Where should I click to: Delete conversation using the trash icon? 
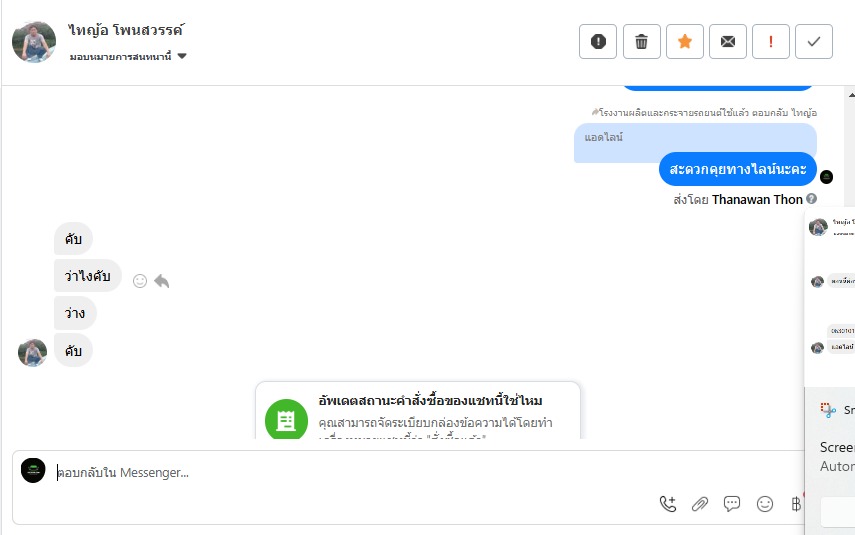coord(642,41)
